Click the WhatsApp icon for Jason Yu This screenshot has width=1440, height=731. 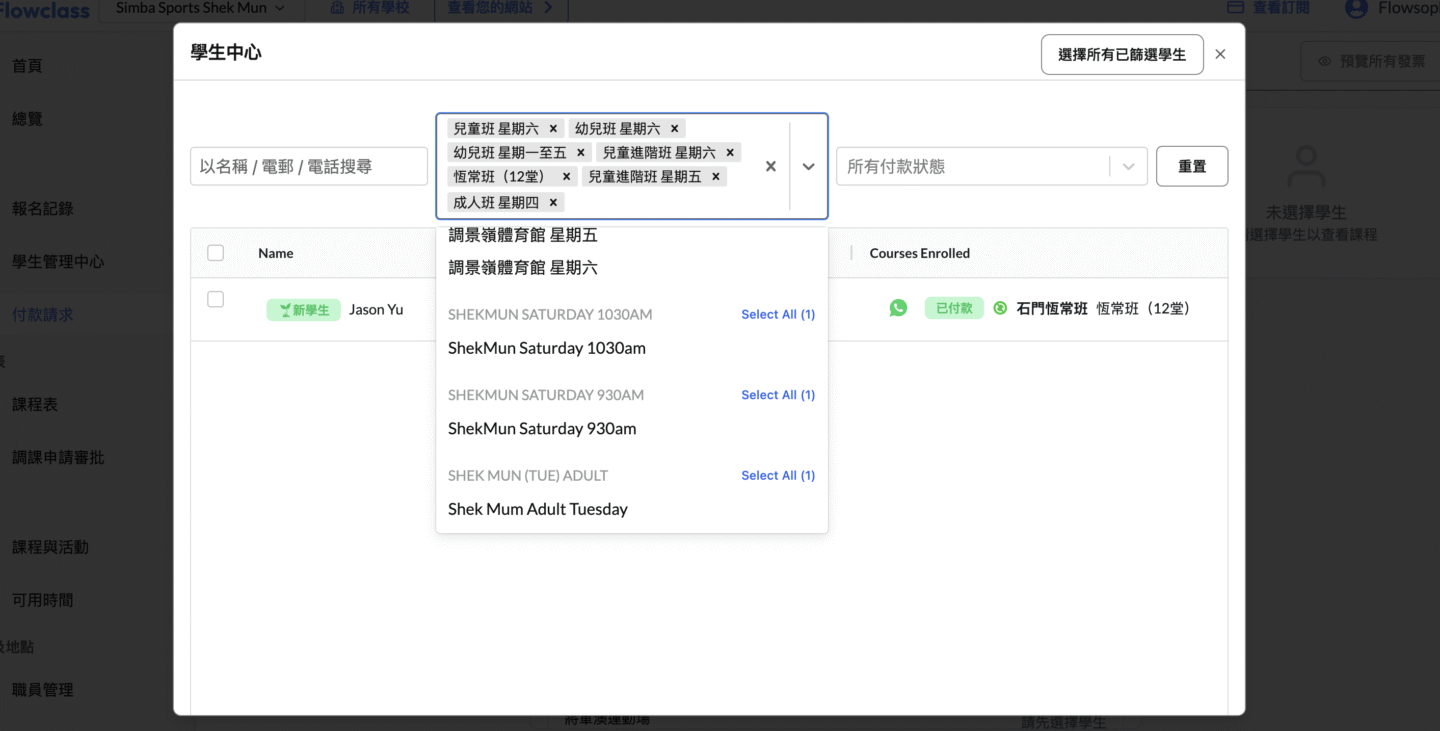[x=898, y=308]
